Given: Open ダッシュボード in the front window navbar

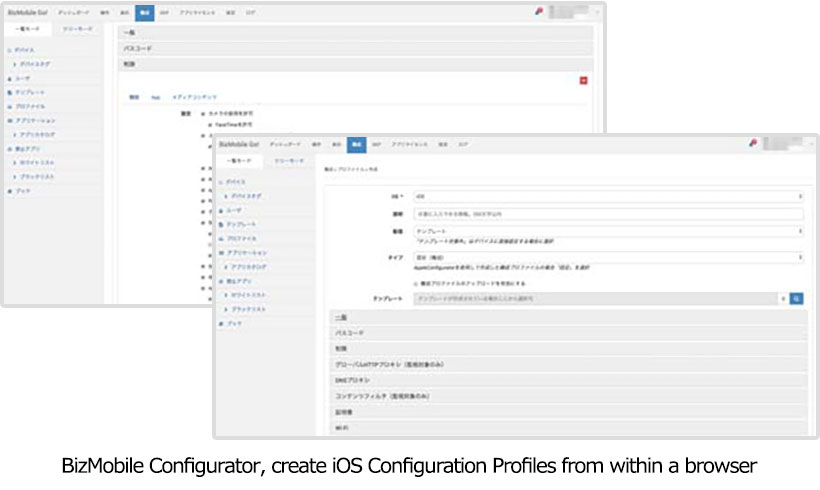Looking at the screenshot, I should pyautogui.click(x=285, y=144).
